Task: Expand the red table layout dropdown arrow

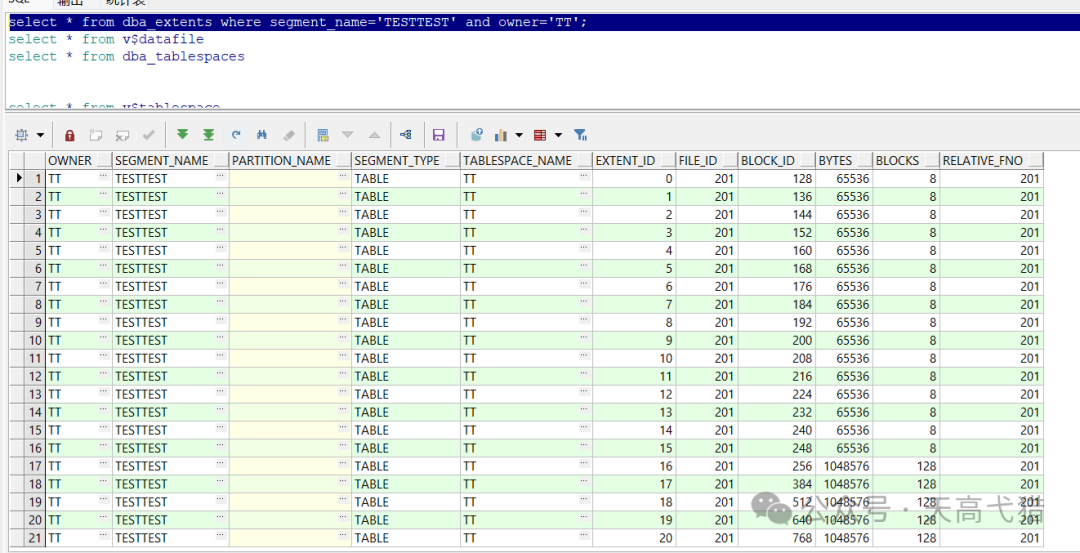Action: pyautogui.click(x=558, y=135)
